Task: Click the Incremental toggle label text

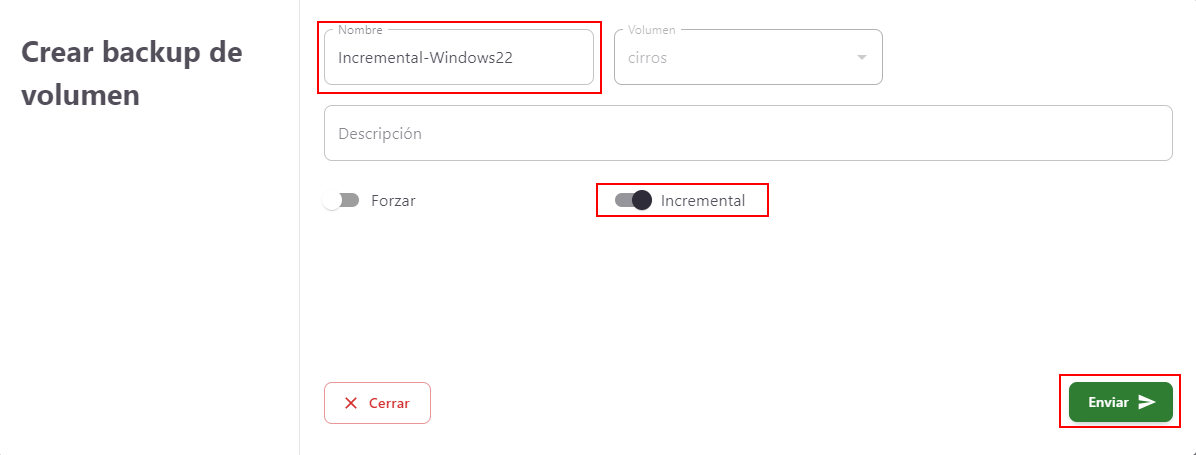Action: (703, 200)
